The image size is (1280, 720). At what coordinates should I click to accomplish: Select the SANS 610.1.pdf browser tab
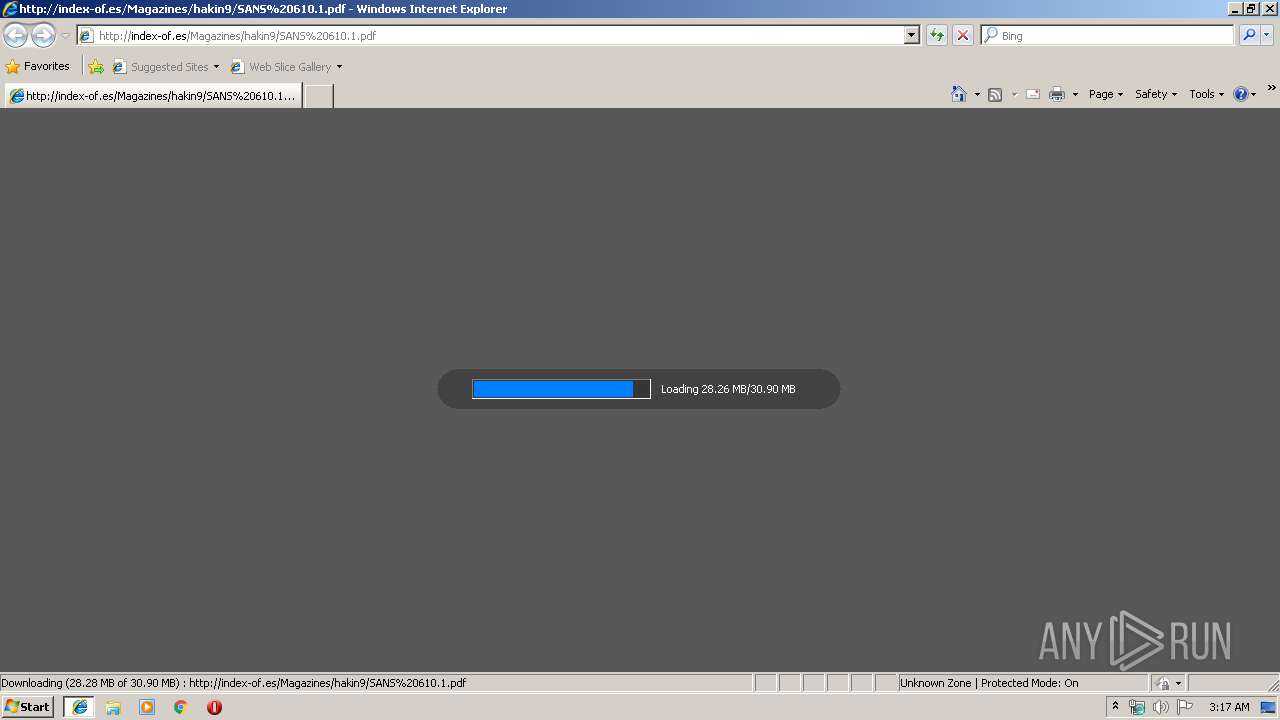coord(153,96)
